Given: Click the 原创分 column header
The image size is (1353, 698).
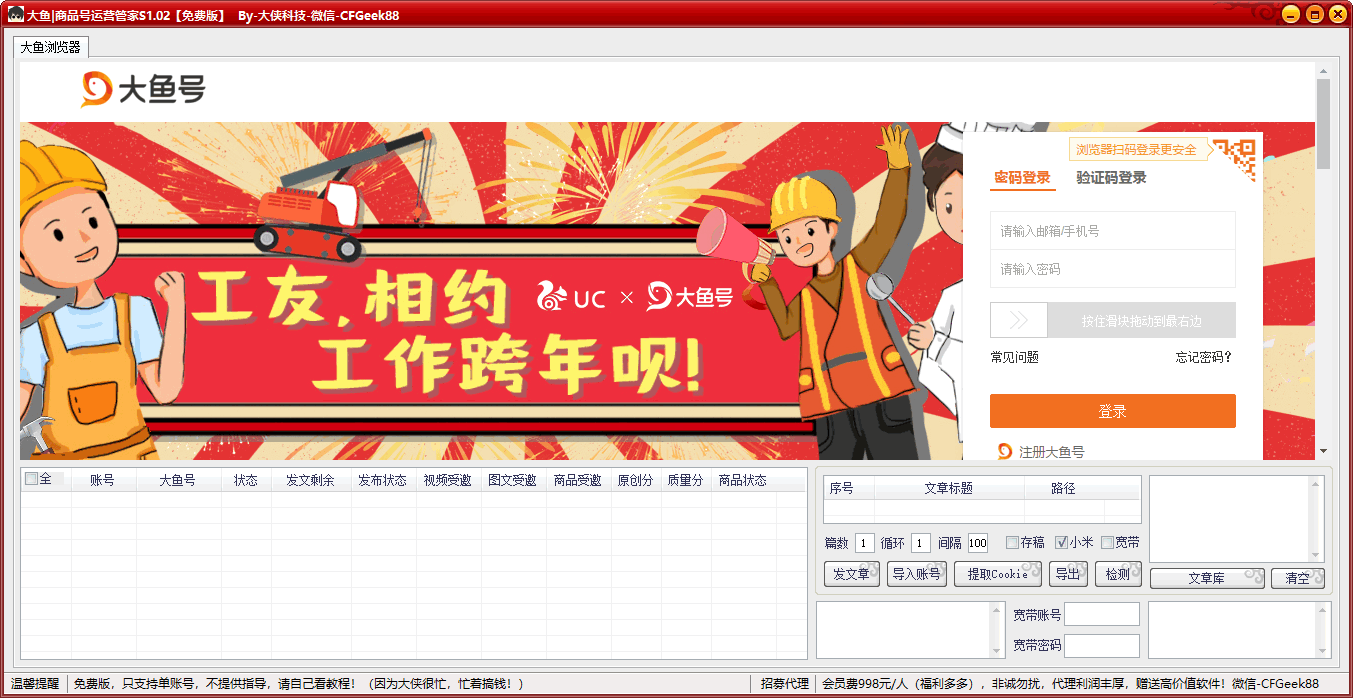Looking at the screenshot, I should click(636, 480).
